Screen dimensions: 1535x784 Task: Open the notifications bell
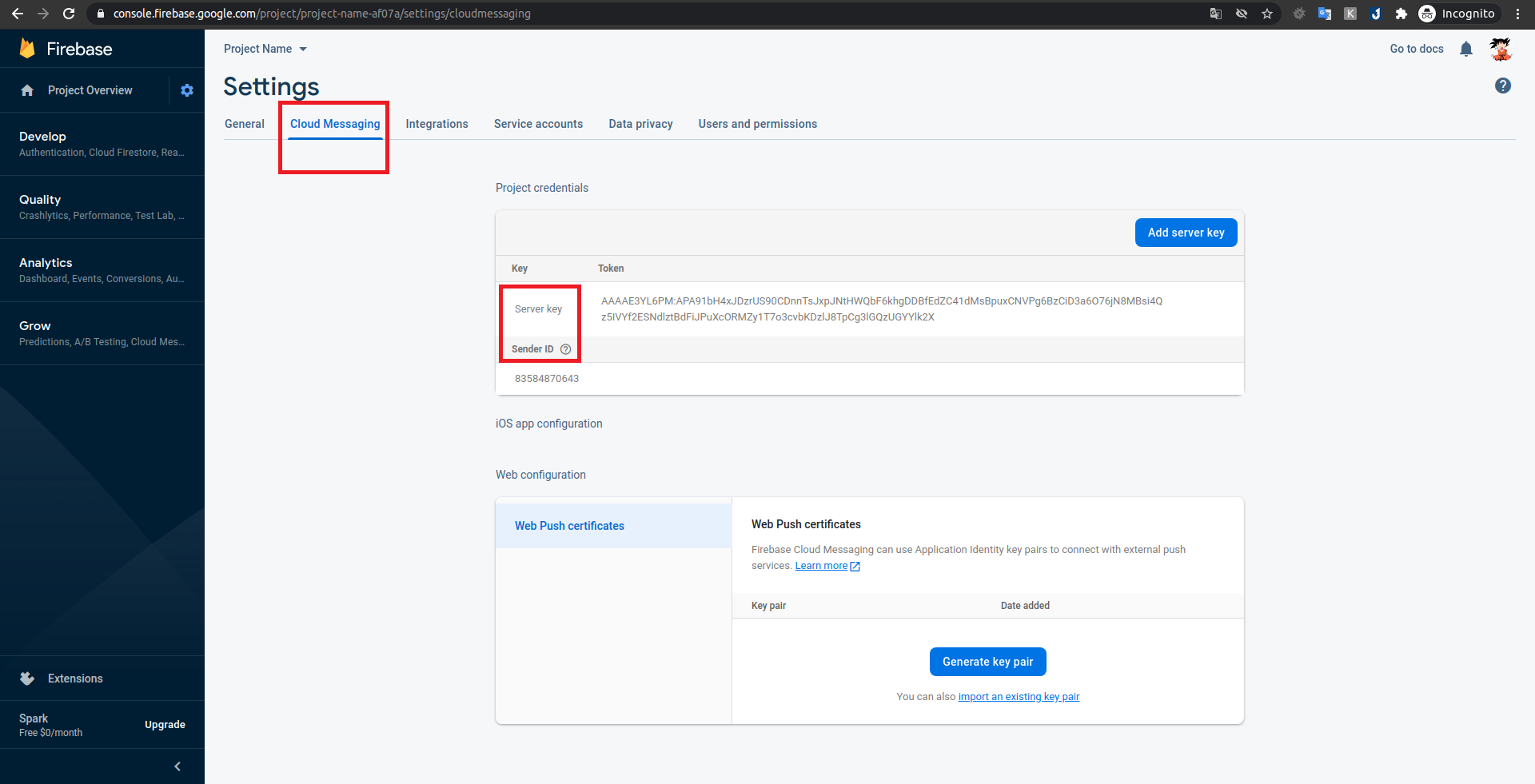click(x=1465, y=49)
